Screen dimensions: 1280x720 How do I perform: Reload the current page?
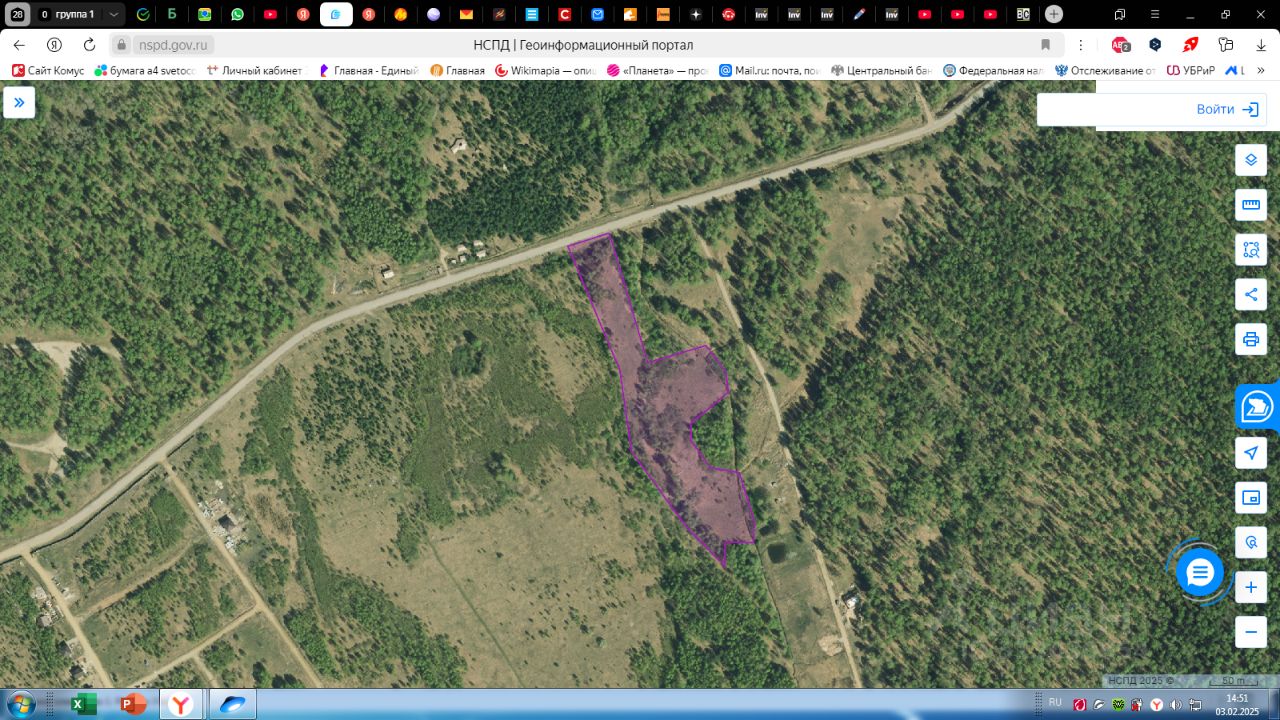coord(89,45)
